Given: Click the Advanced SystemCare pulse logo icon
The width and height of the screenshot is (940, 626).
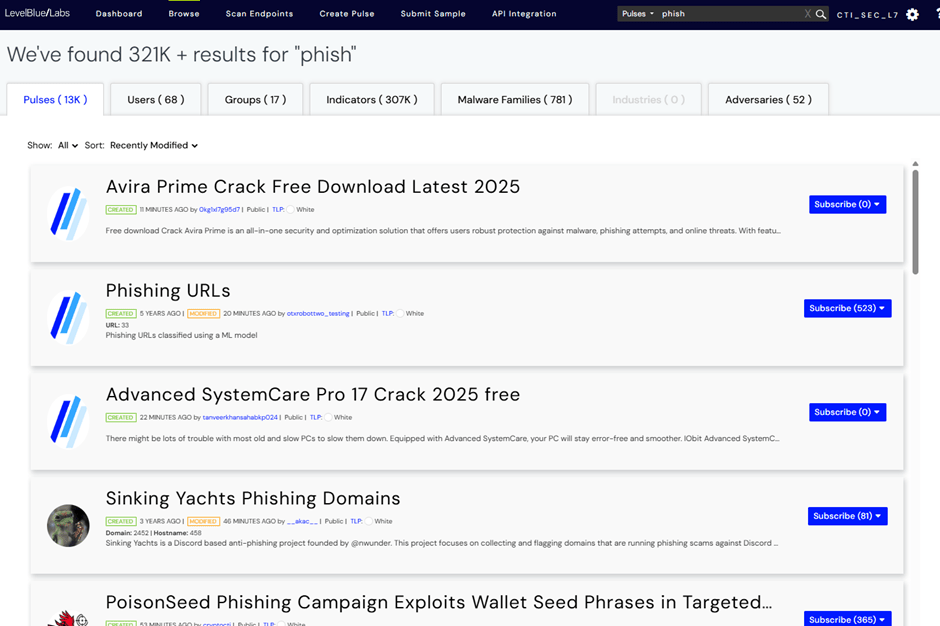Looking at the screenshot, I should pyautogui.click(x=68, y=421).
